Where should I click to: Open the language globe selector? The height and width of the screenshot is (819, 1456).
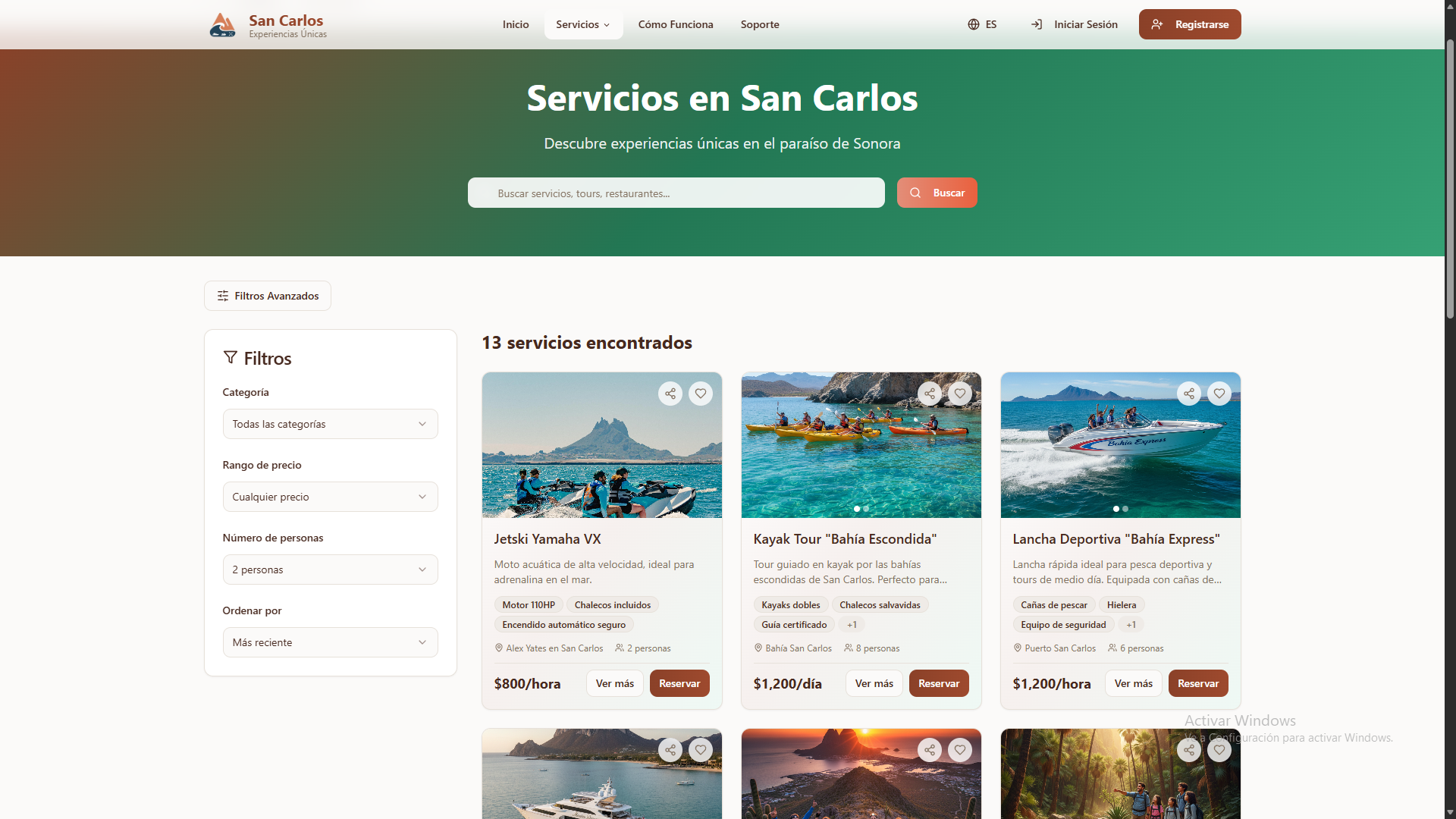(x=973, y=24)
